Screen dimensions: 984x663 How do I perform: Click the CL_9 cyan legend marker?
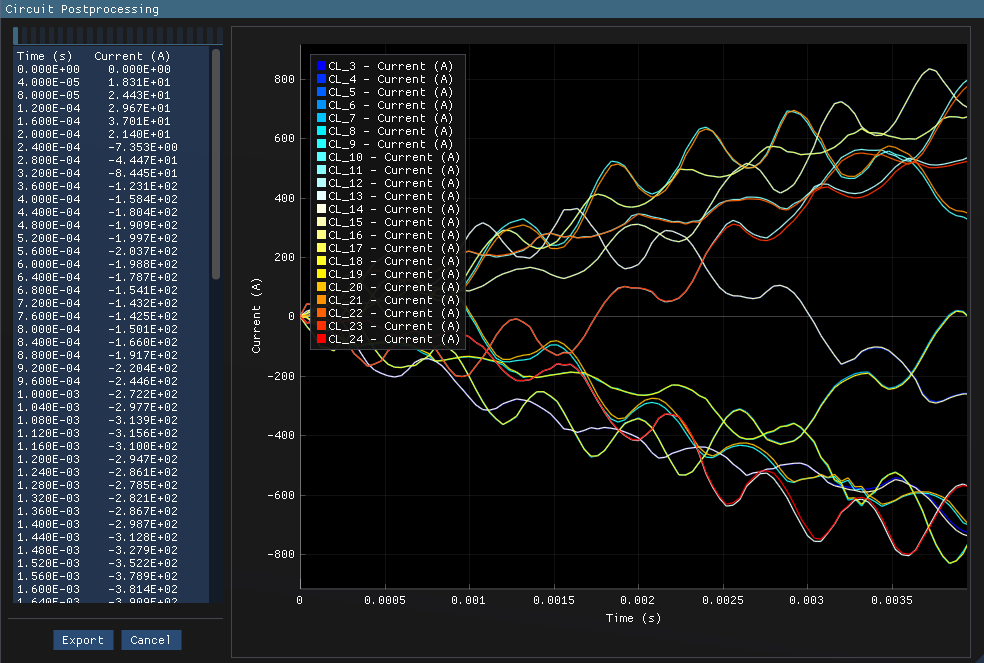point(321,144)
